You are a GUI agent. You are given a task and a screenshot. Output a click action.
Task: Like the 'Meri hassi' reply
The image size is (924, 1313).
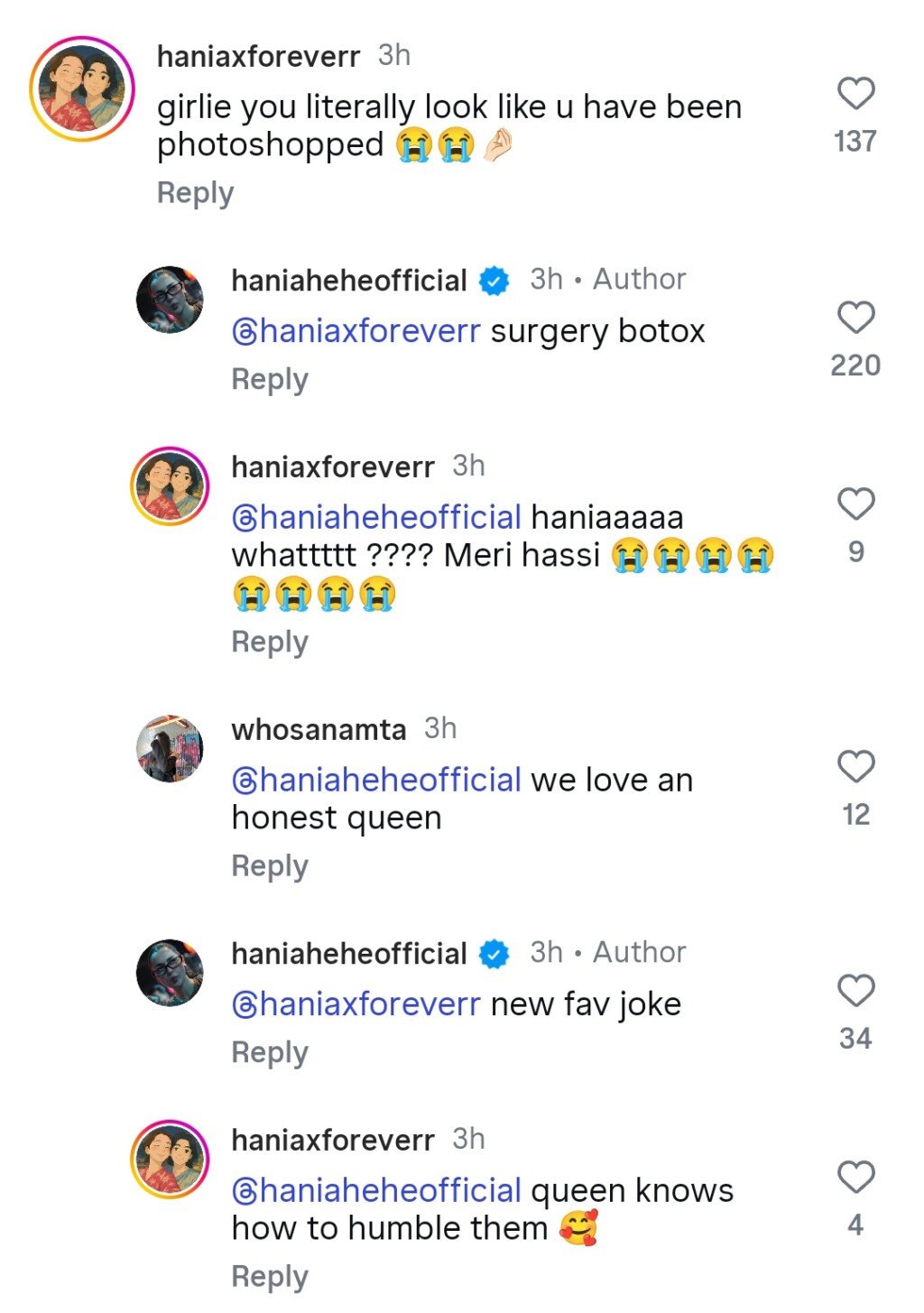coord(855,504)
